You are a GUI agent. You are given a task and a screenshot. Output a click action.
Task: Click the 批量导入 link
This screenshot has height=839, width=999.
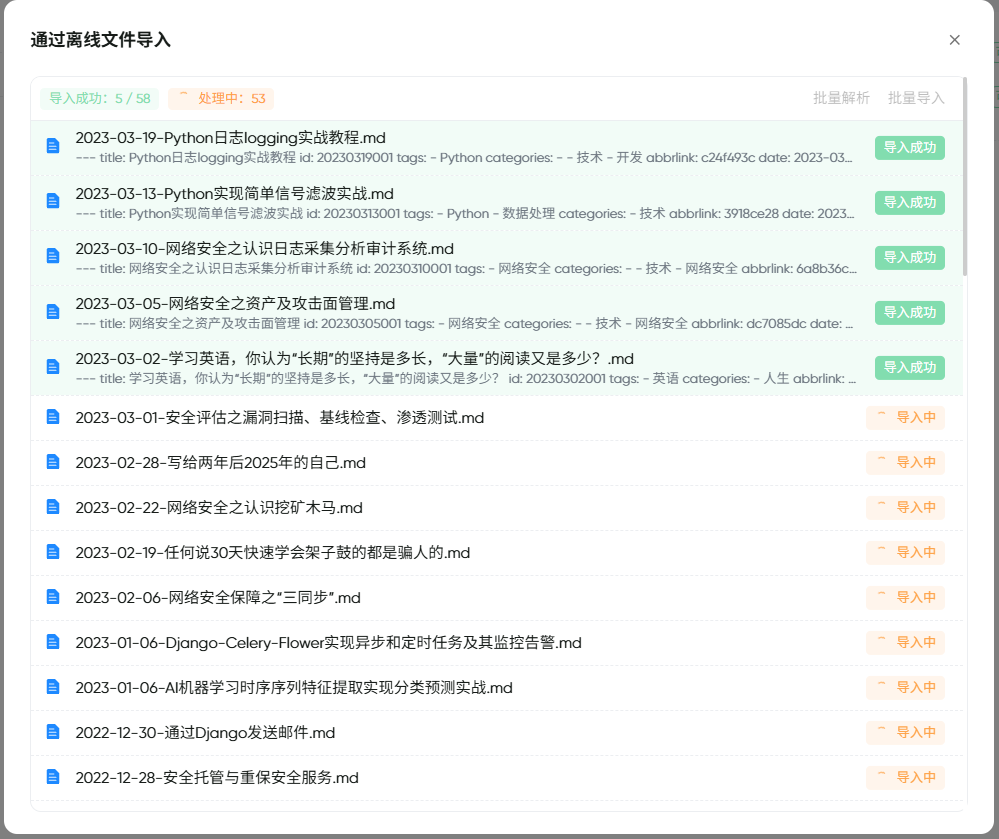click(x=917, y=97)
